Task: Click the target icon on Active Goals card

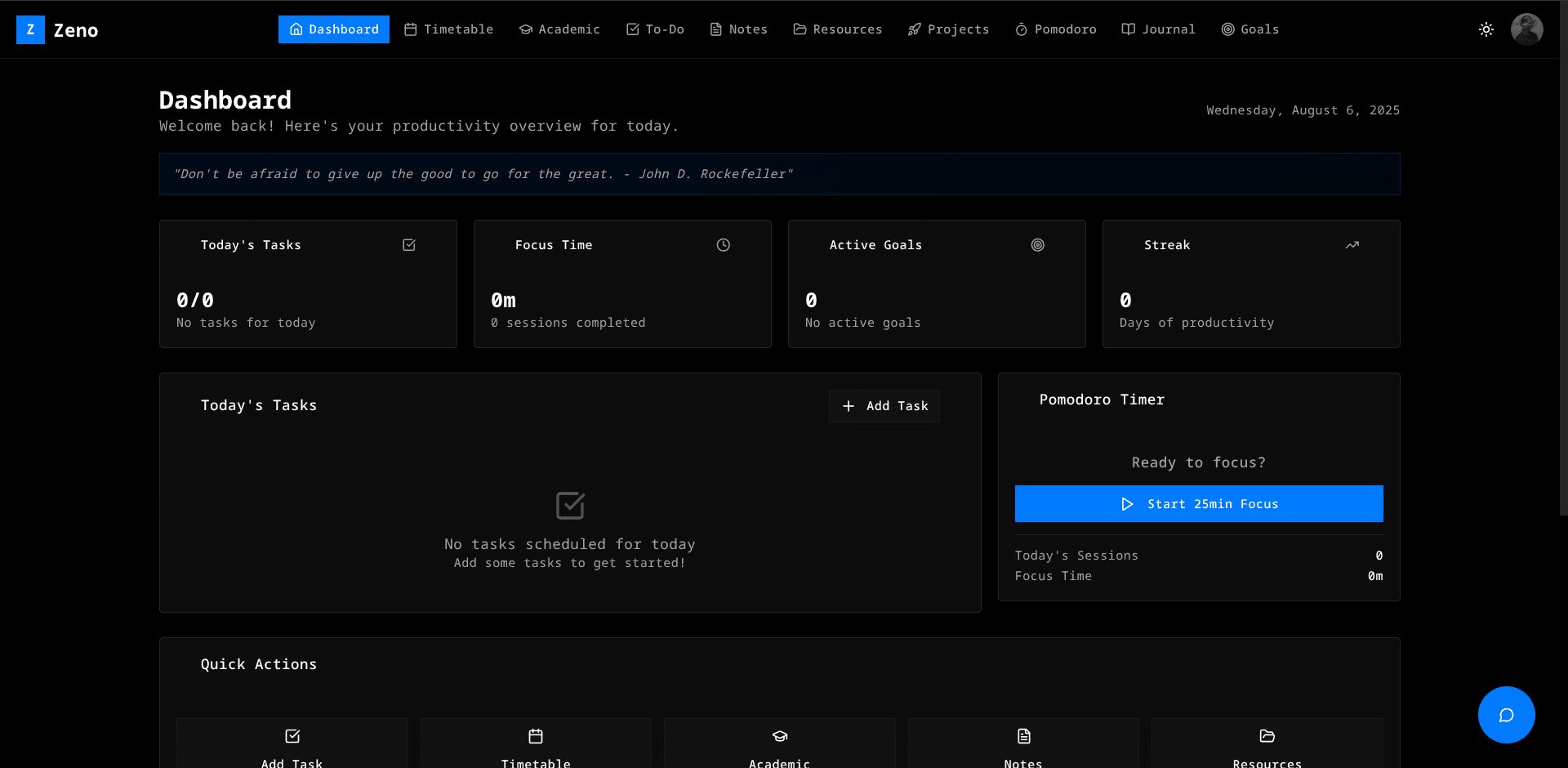Action: [x=1037, y=245]
